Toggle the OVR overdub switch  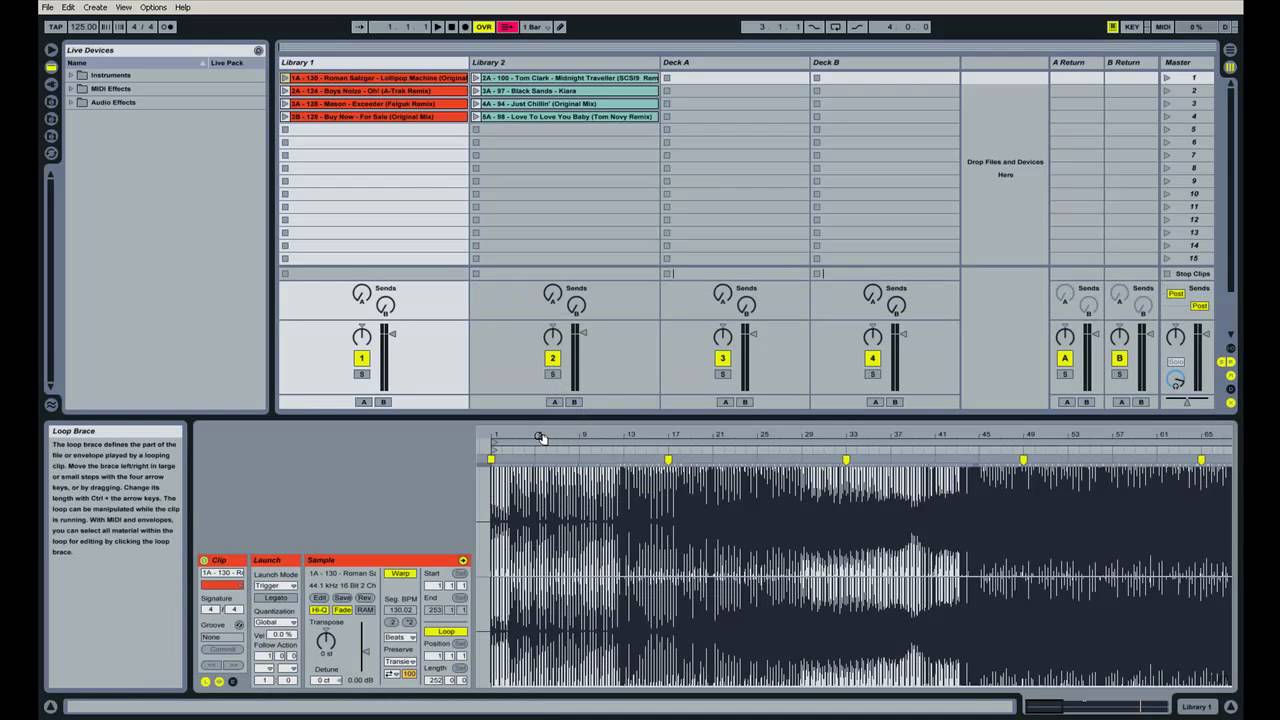[x=484, y=27]
